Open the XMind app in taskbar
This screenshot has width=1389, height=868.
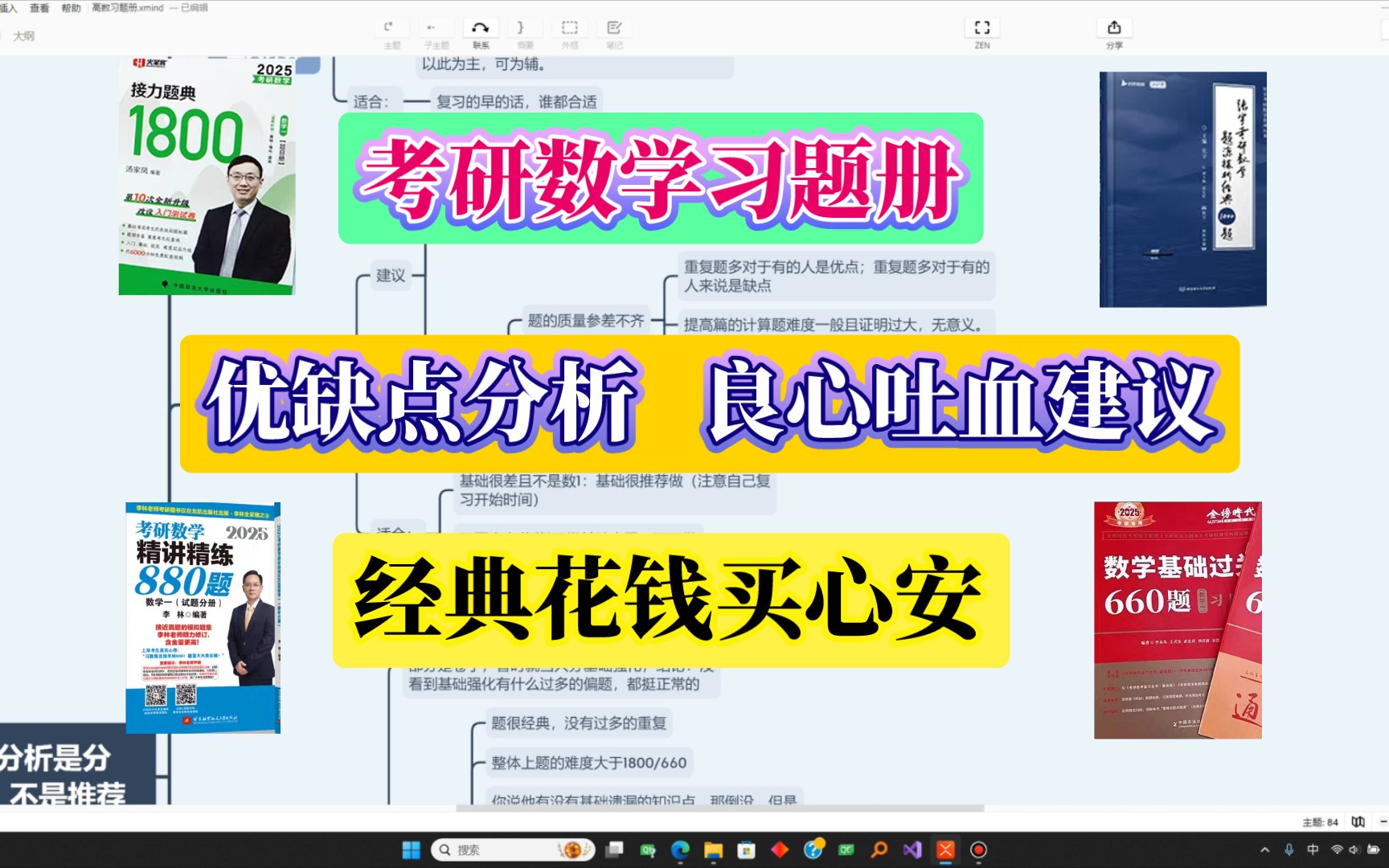[x=945, y=850]
